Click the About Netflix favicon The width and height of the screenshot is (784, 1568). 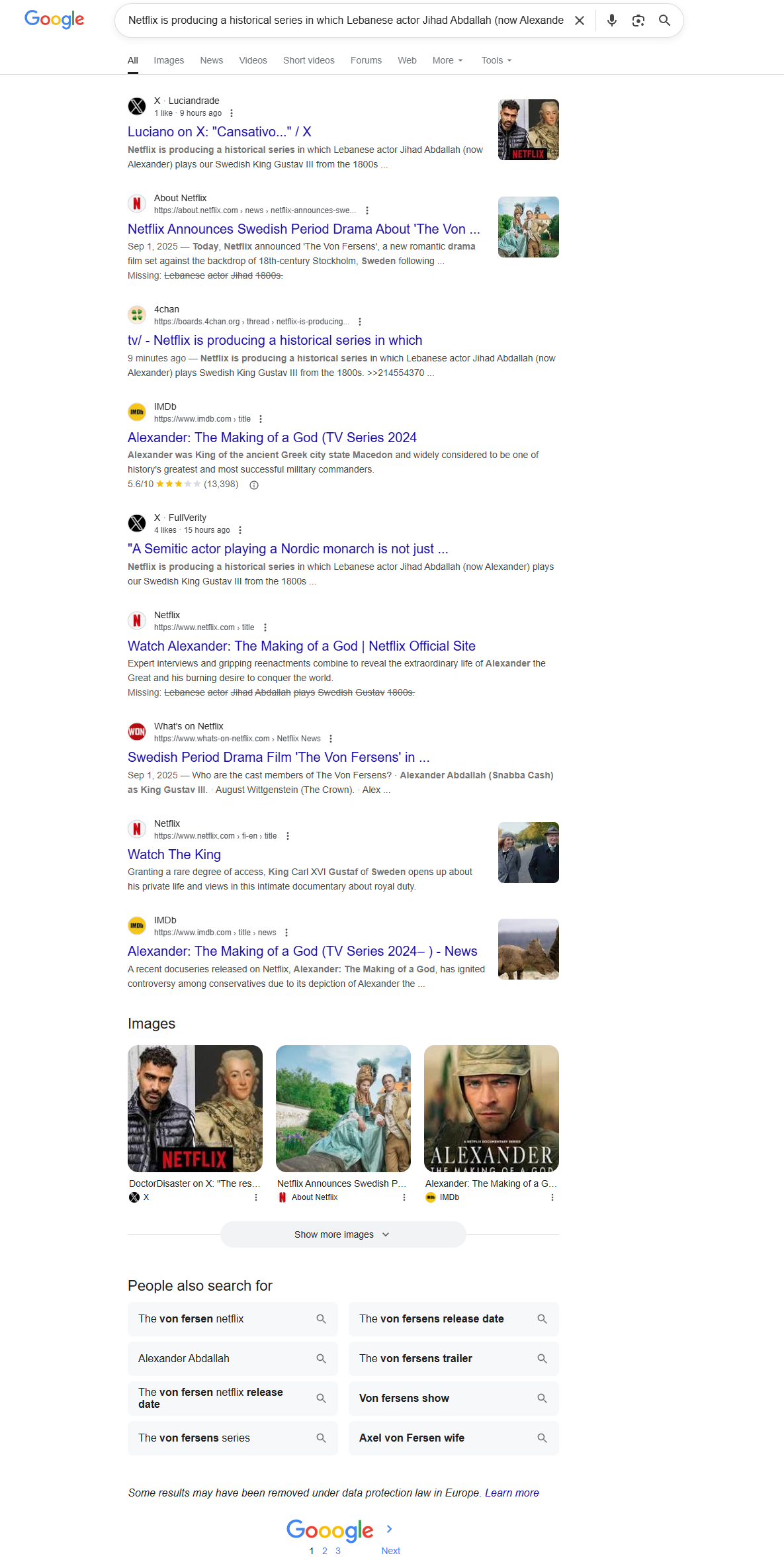pos(137,203)
